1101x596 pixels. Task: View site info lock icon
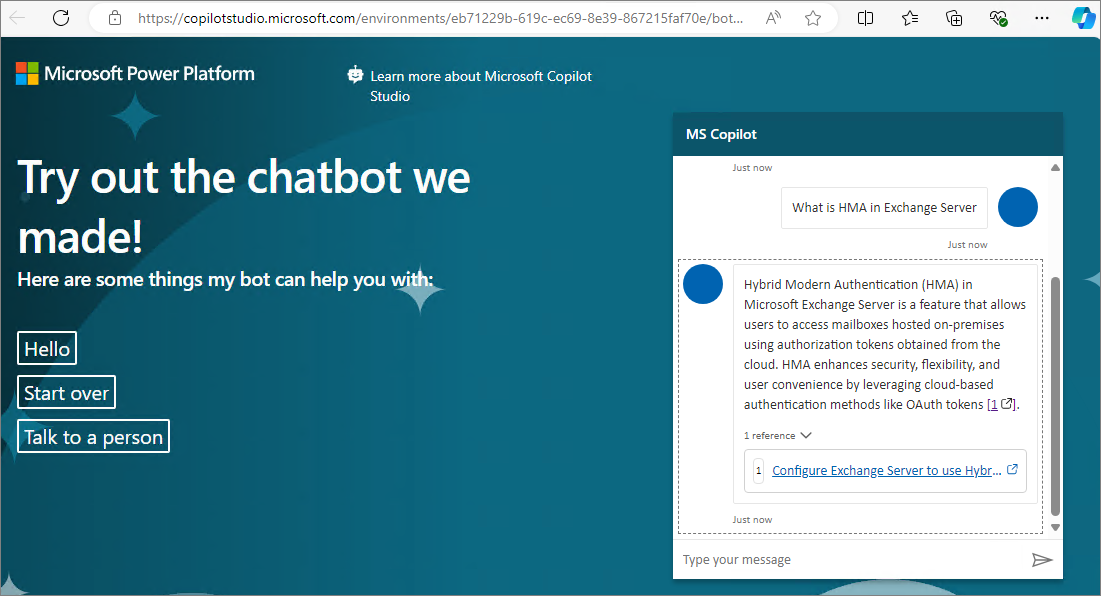(115, 18)
